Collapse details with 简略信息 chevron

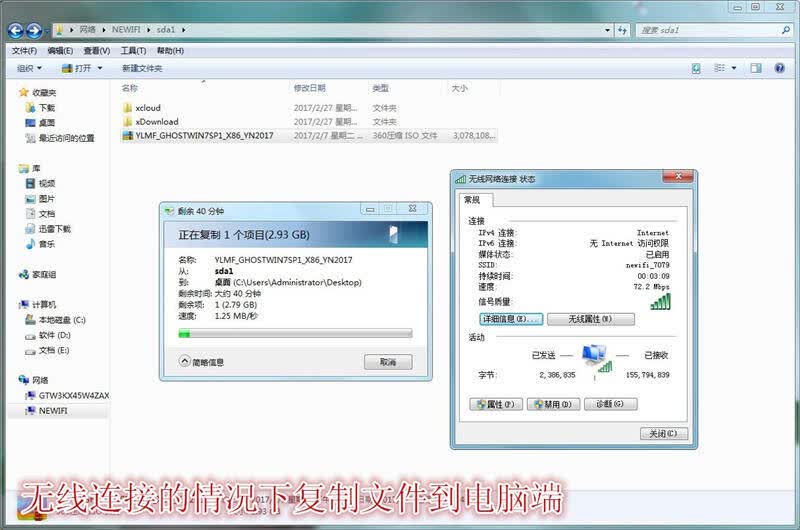pyautogui.click(x=185, y=361)
